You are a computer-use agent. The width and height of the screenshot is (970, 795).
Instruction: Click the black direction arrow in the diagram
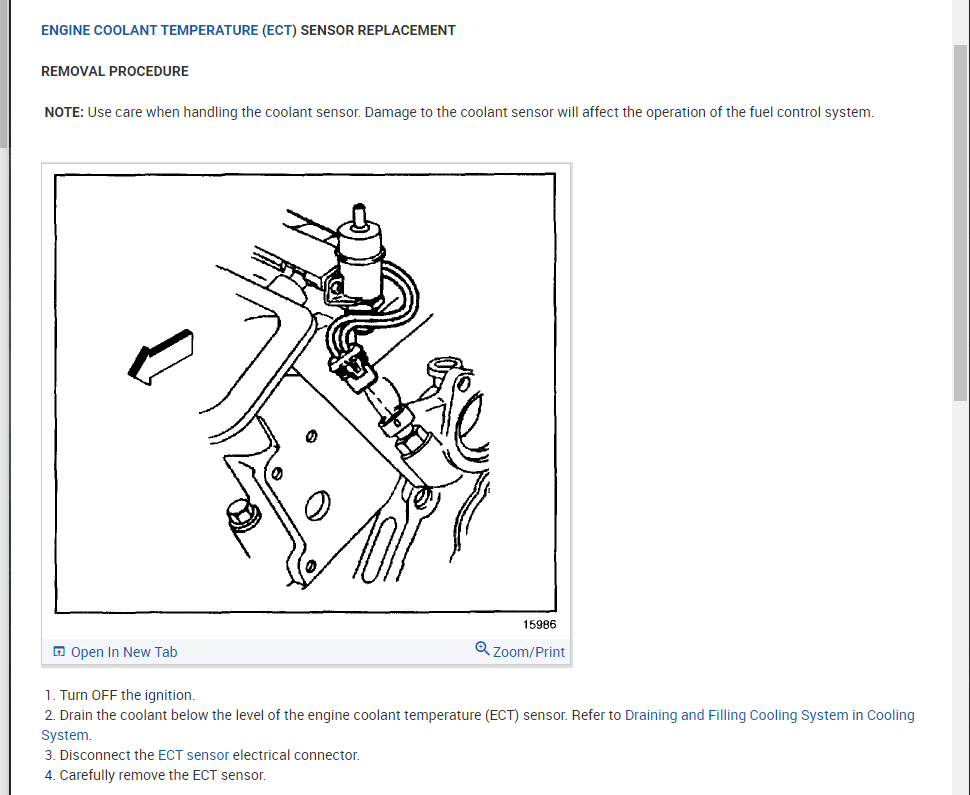(160, 357)
